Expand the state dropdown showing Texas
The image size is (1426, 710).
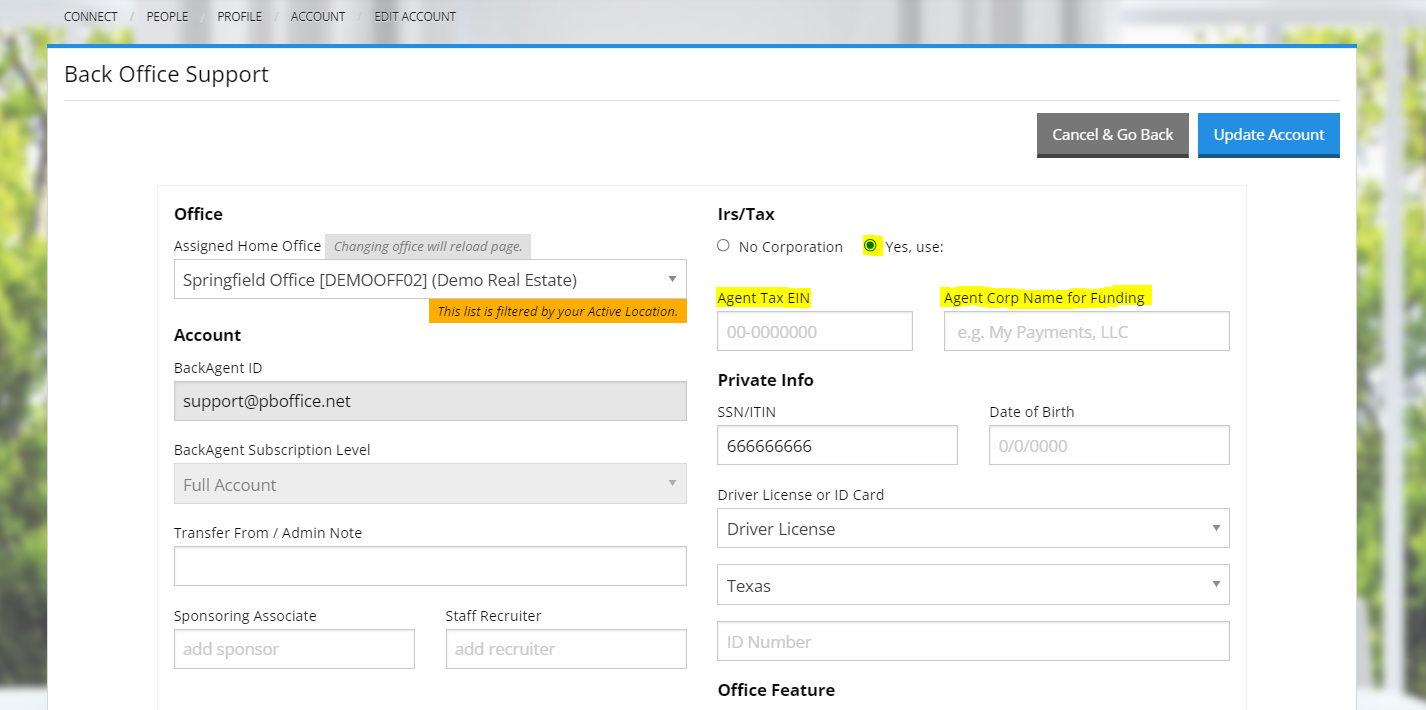click(x=973, y=584)
